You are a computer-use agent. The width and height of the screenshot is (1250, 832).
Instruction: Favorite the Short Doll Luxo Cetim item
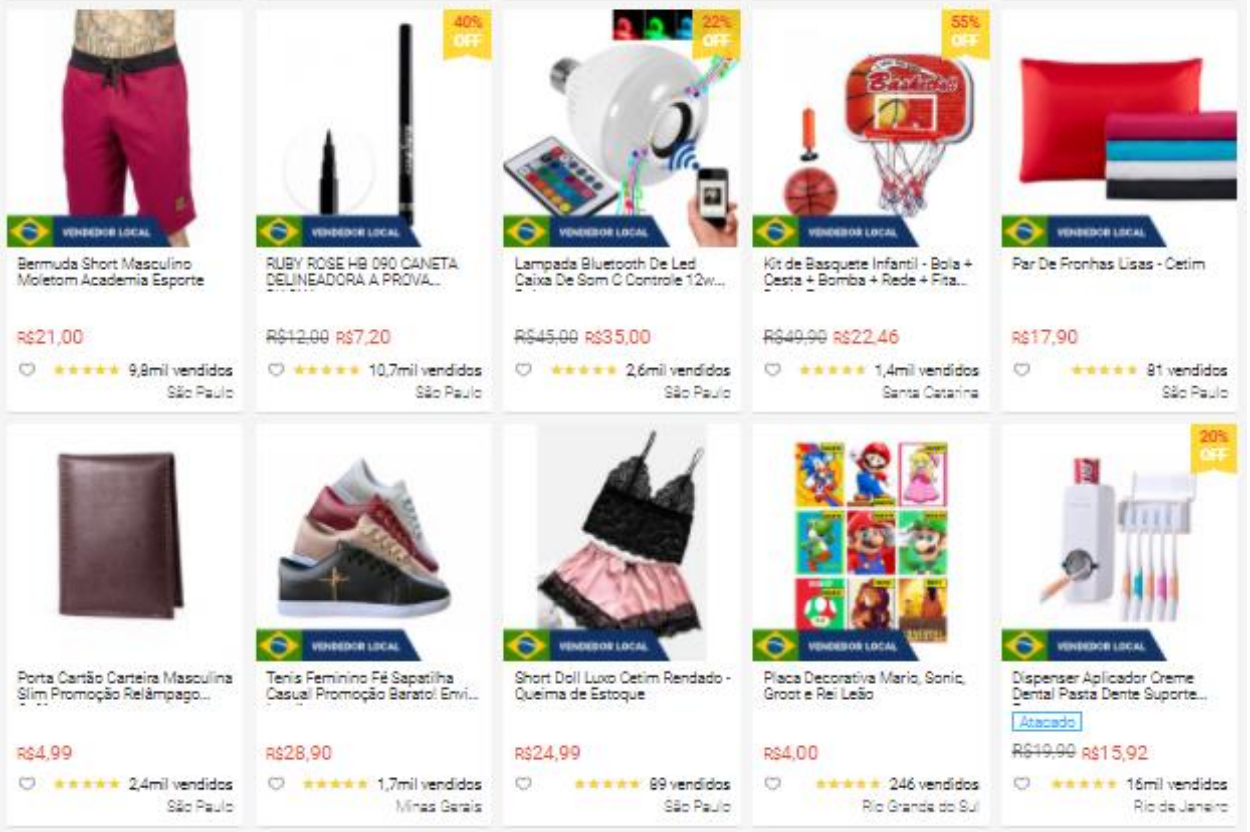(x=523, y=784)
